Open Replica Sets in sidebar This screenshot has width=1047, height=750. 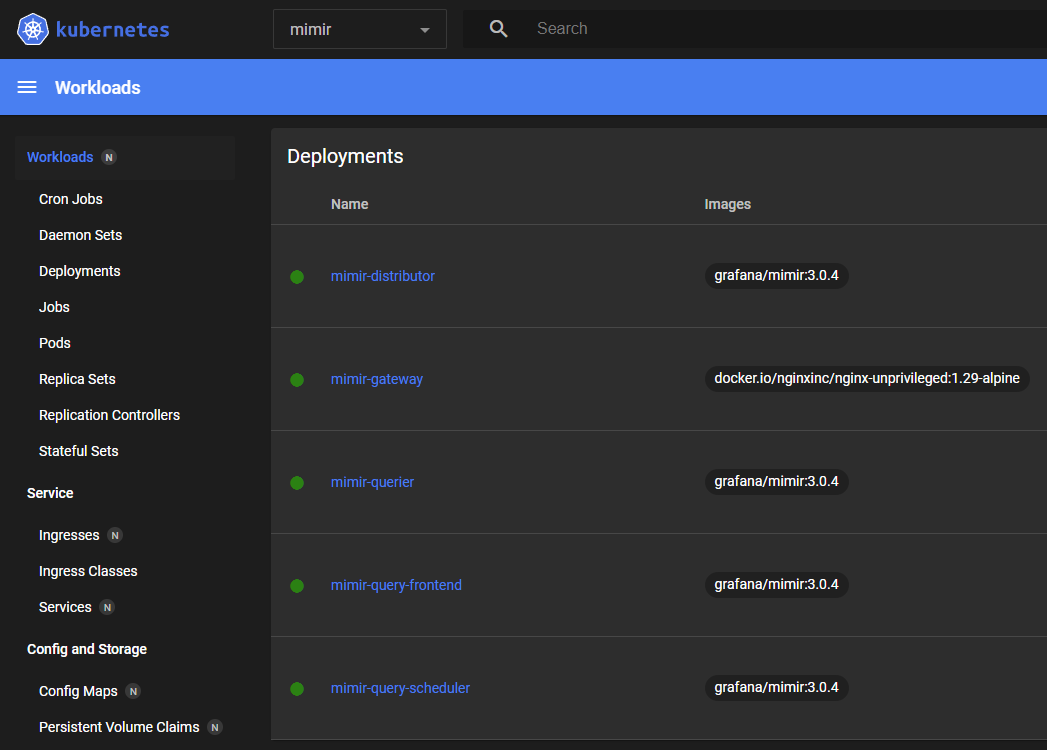point(77,379)
